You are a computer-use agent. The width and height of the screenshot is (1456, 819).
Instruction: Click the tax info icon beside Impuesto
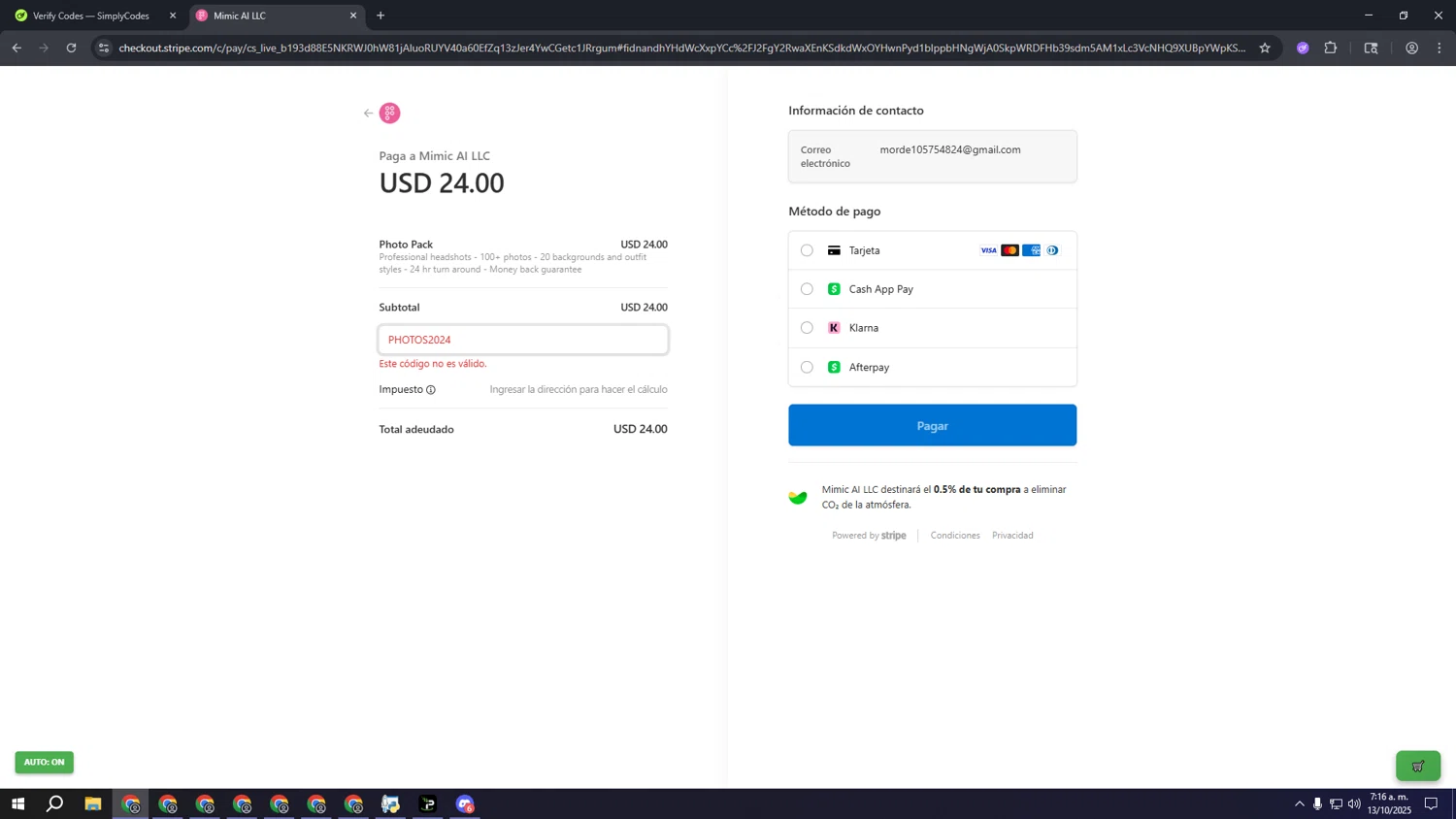coord(431,390)
